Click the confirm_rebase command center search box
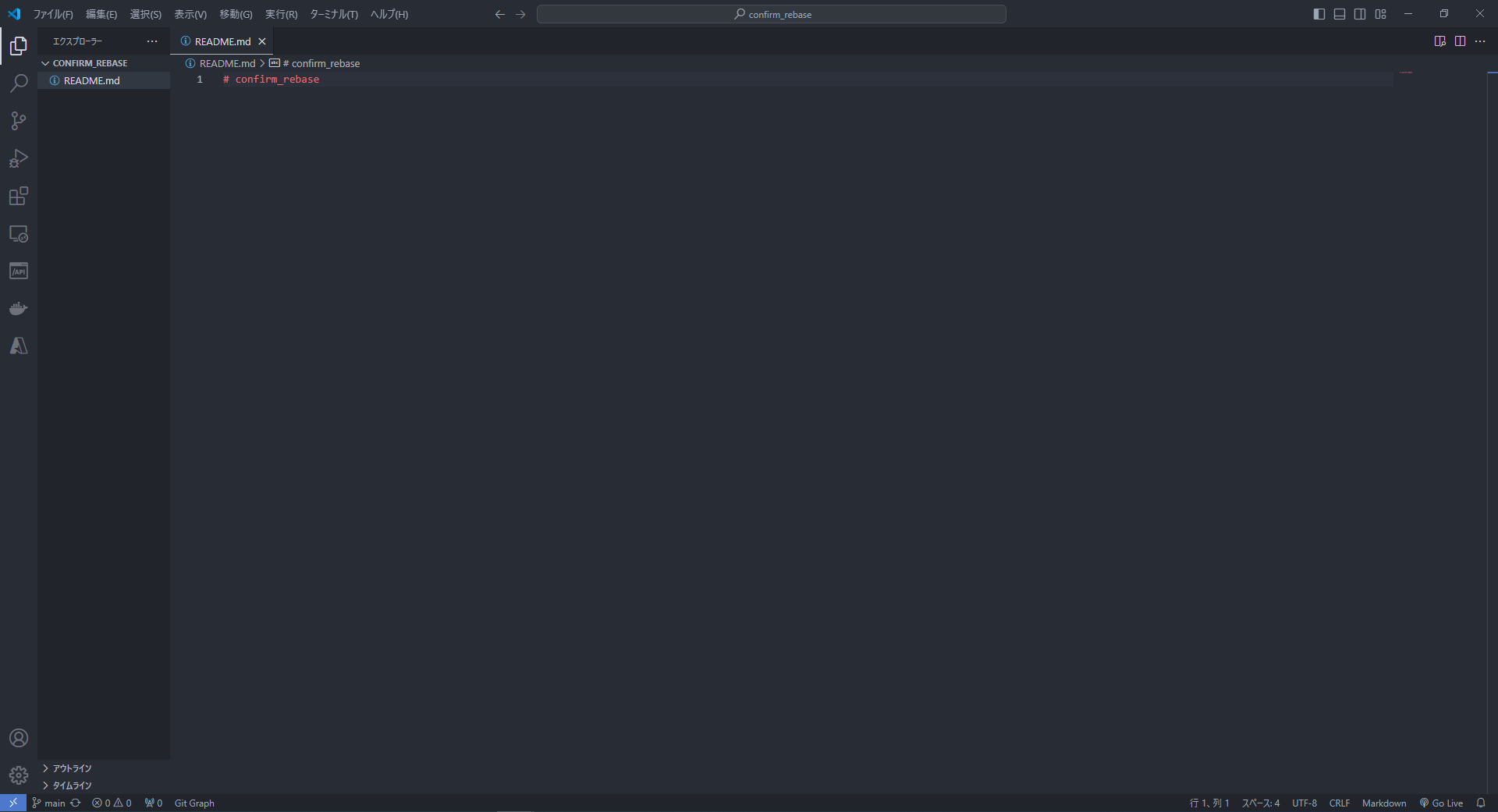1498x812 pixels. click(x=771, y=14)
